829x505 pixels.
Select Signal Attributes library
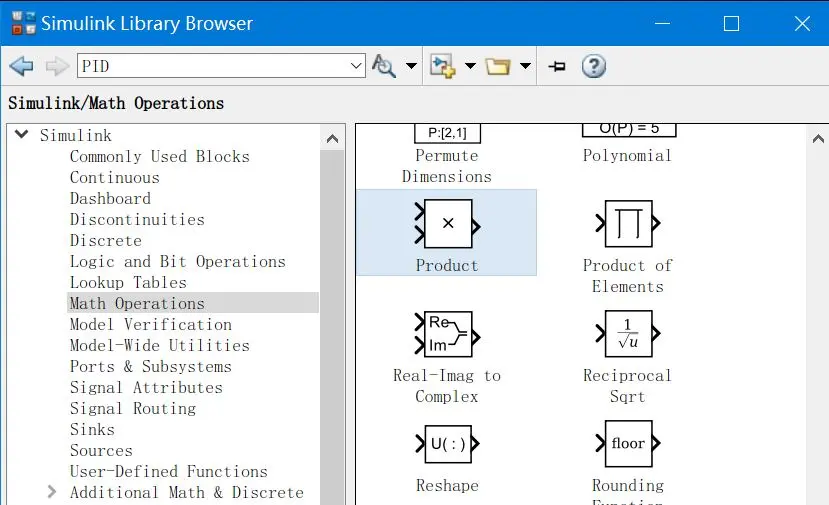(x=146, y=388)
